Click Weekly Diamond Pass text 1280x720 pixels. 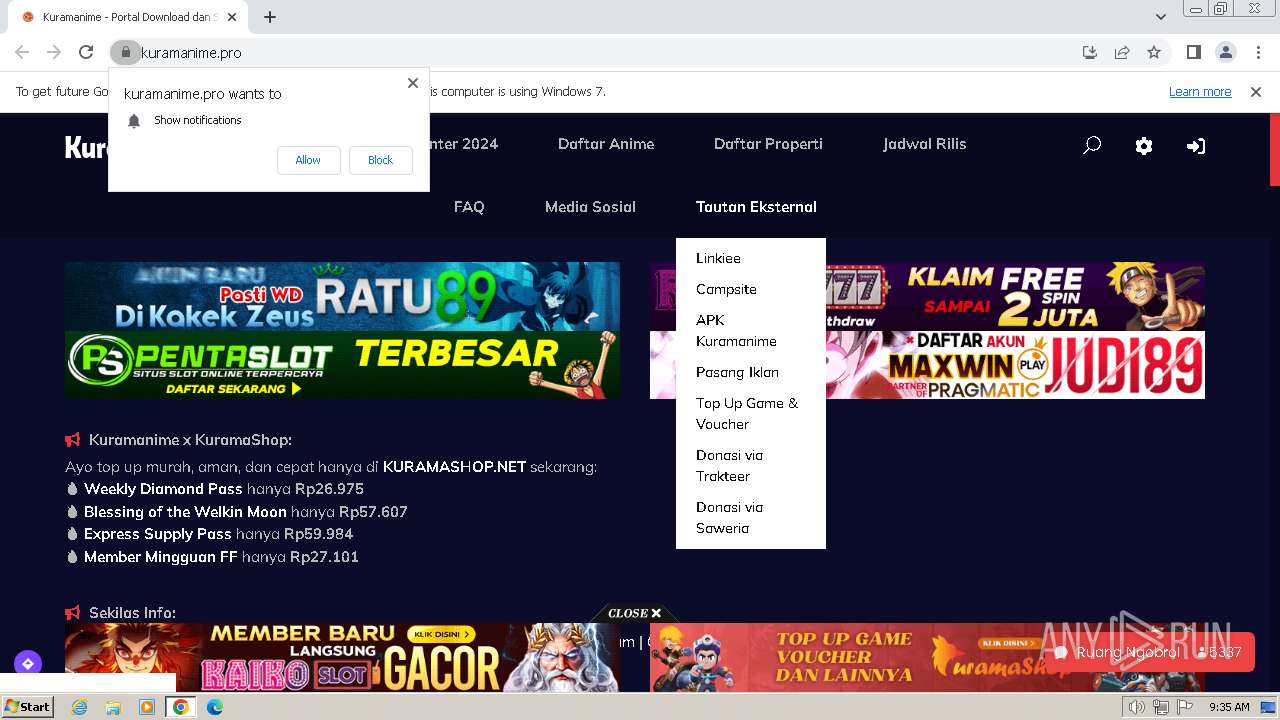click(163, 489)
